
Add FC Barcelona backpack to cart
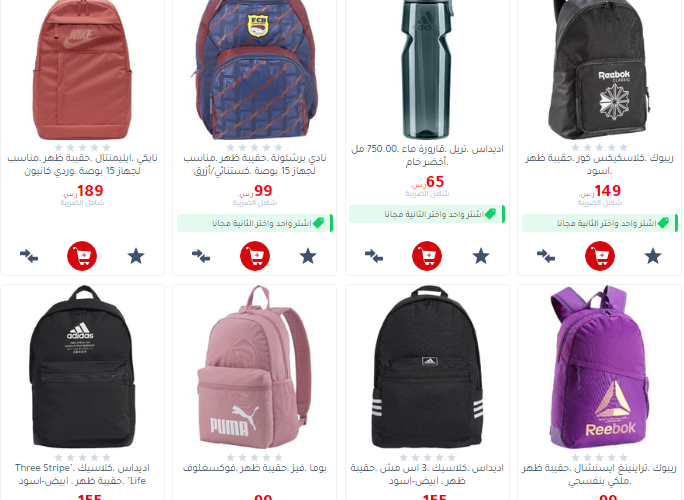click(255, 256)
